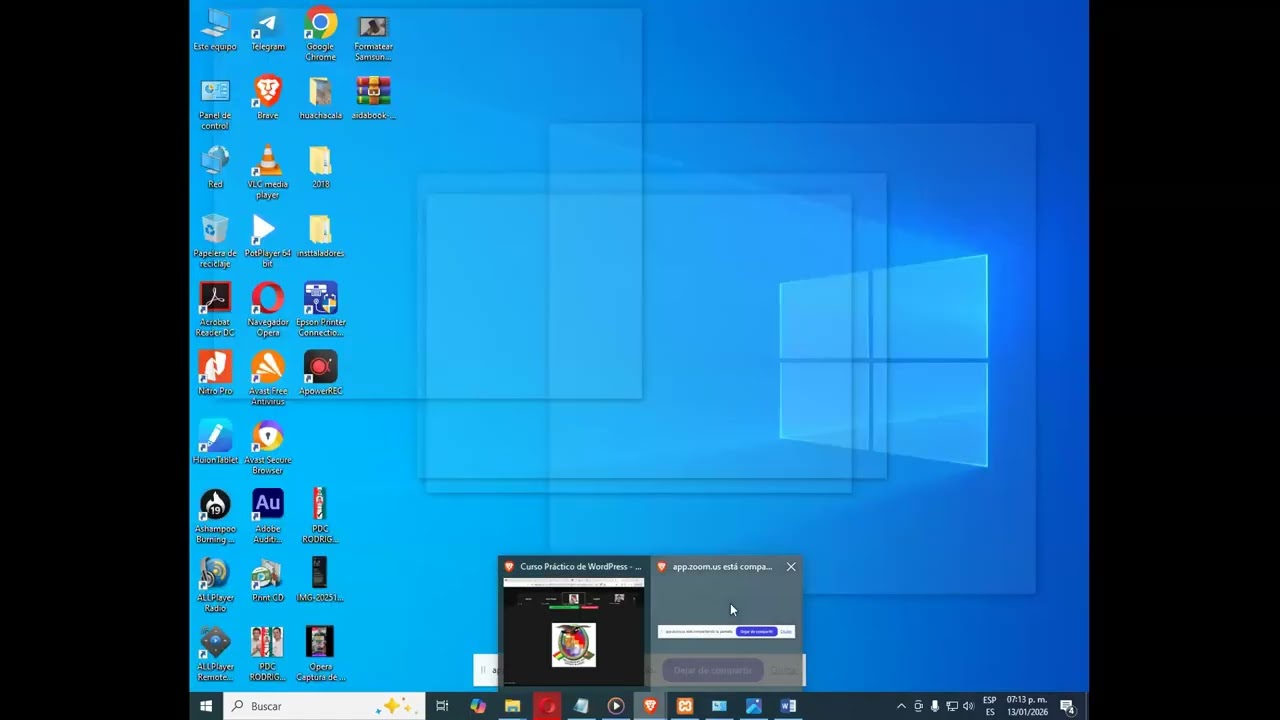
Task: Open the aidabook WinRAR archive
Action: (x=373, y=99)
